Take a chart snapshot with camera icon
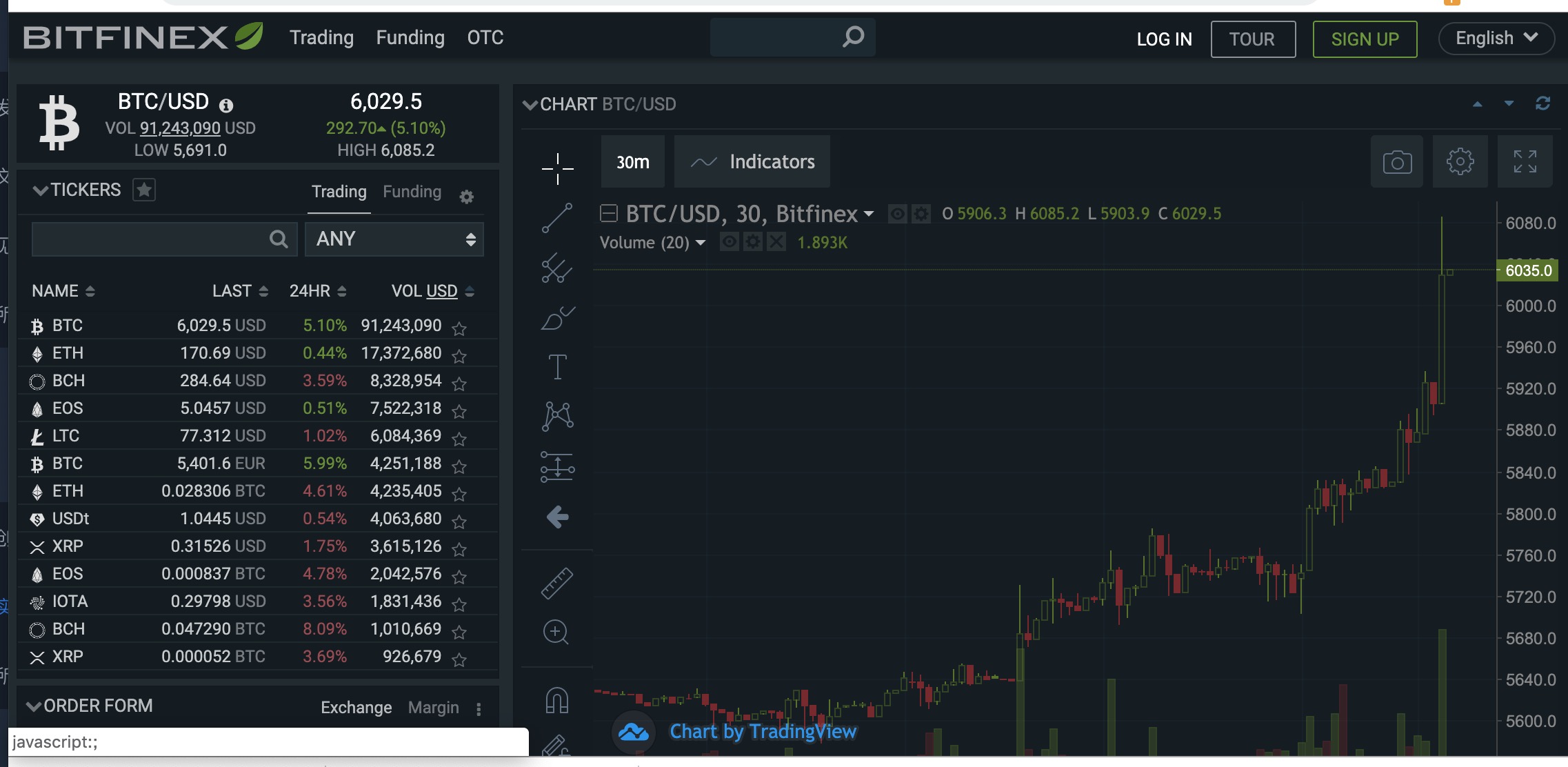This screenshot has width=1568, height=767. 1397,162
